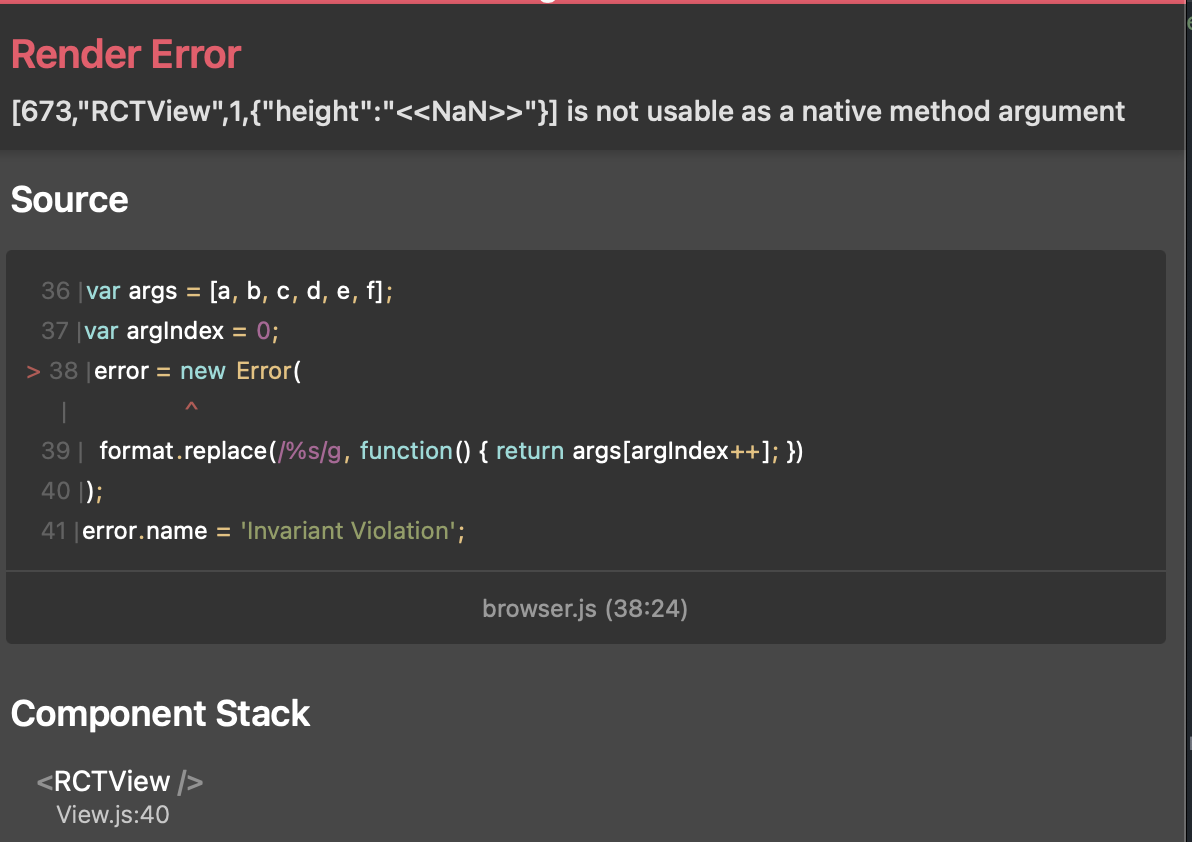Click the red Render Error heading
Screen dimensions: 1192x842
125,54
